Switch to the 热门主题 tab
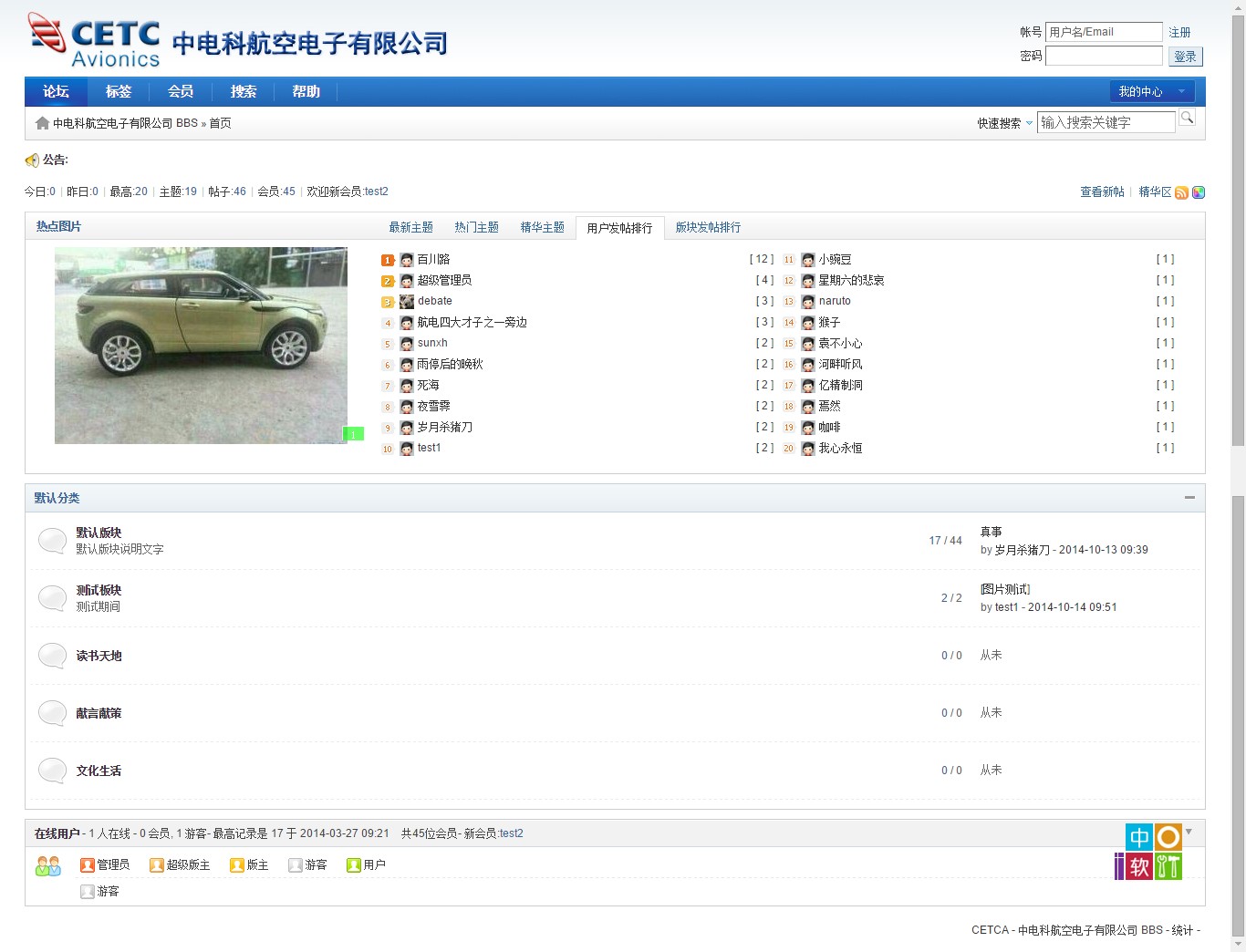This screenshot has width=1246, height=952. [476, 227]
